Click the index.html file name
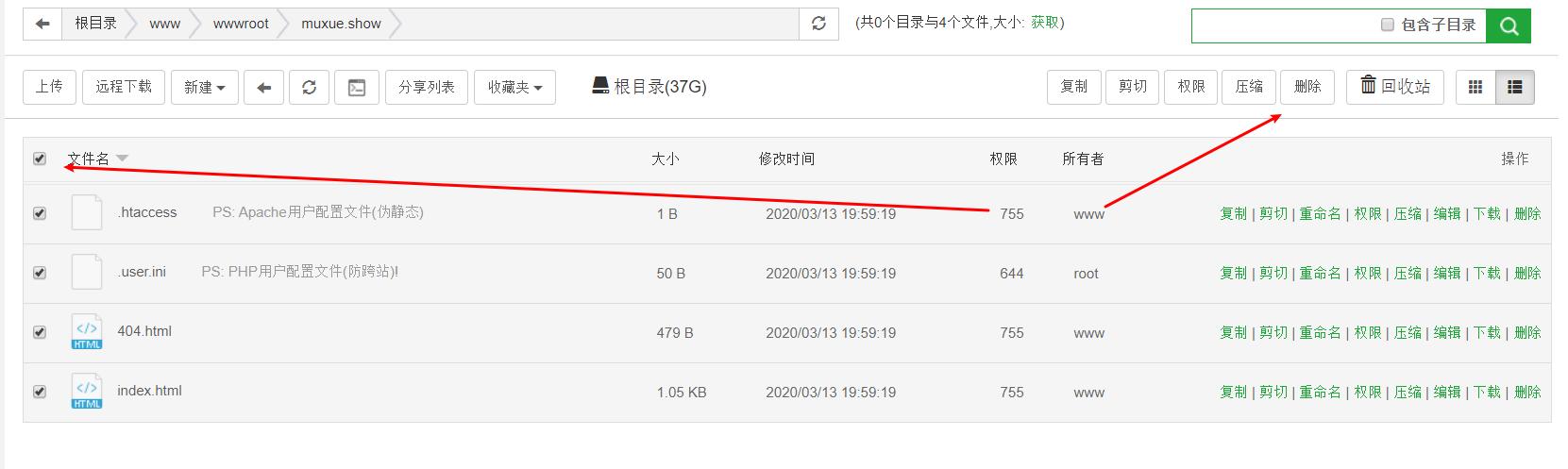 click(x=149, y=391)
